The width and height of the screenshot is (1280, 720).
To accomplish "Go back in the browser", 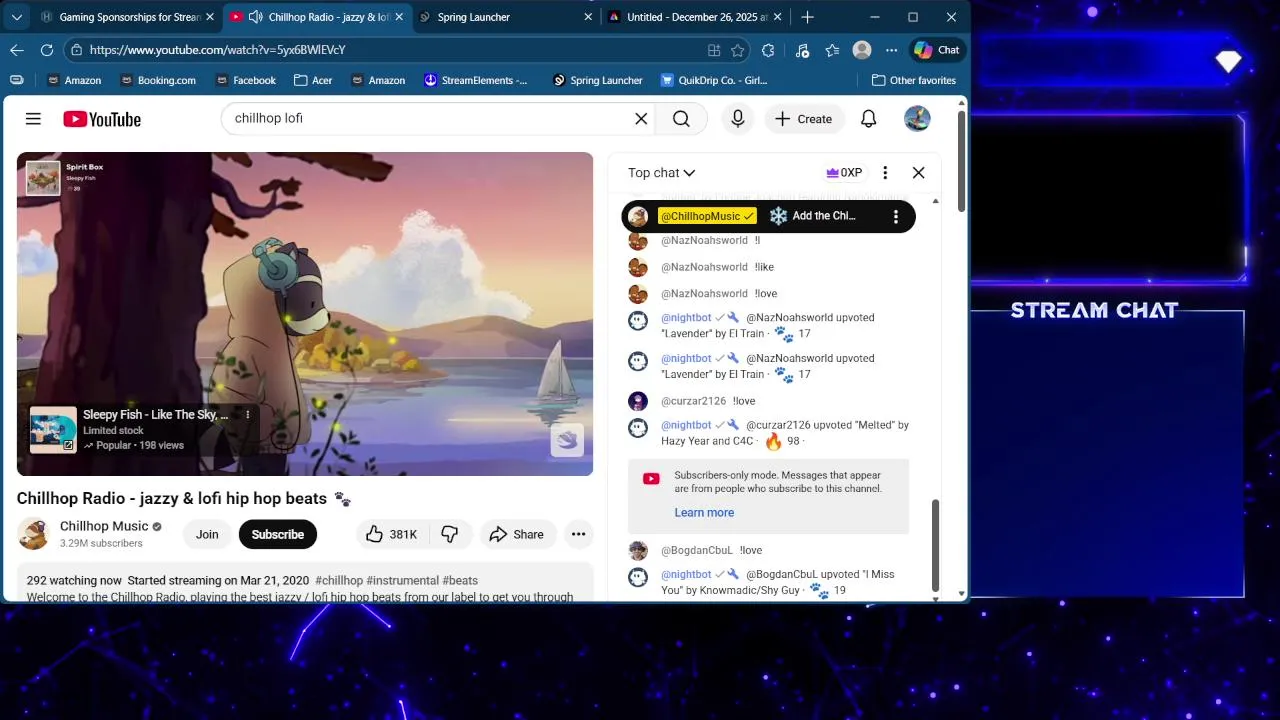I will (17, 50).
